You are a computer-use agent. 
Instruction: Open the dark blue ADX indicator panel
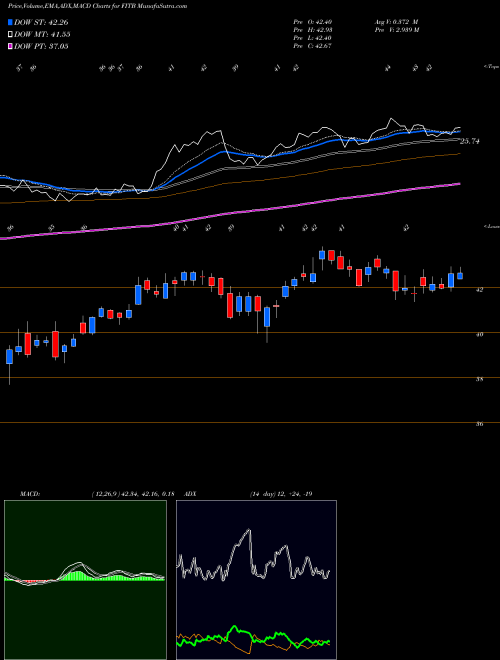pyautogui.click(x=256, y=580)
